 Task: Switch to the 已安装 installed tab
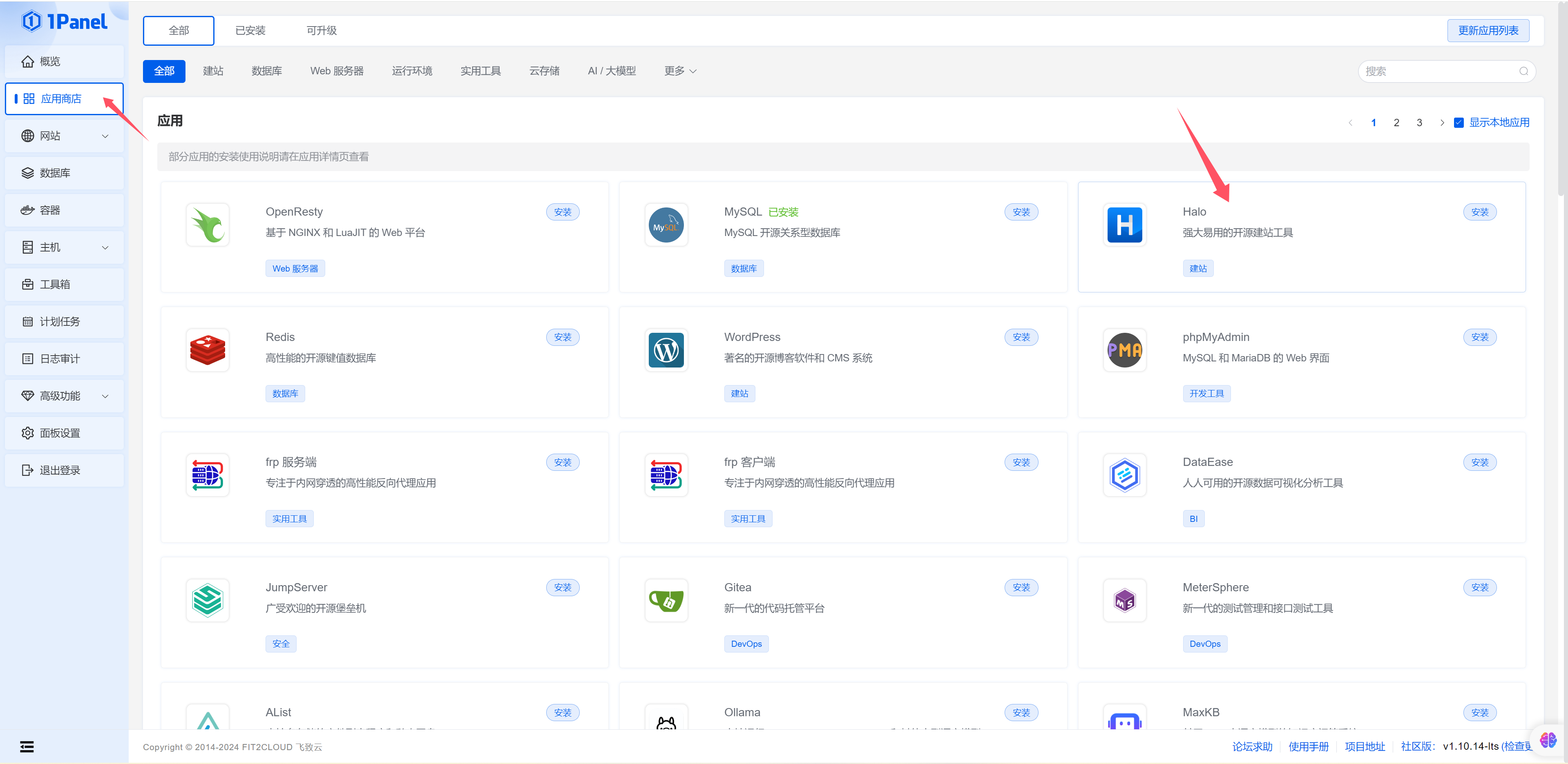(250, 30)
